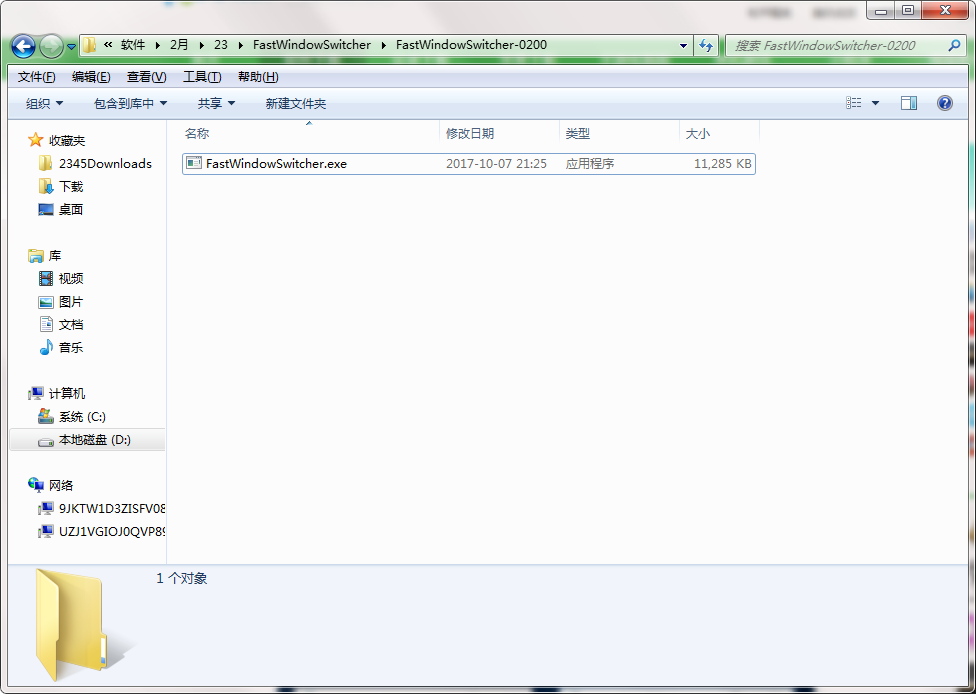Click the 音乐 note icon
976x694 pixels.
[x=45, y=347]
